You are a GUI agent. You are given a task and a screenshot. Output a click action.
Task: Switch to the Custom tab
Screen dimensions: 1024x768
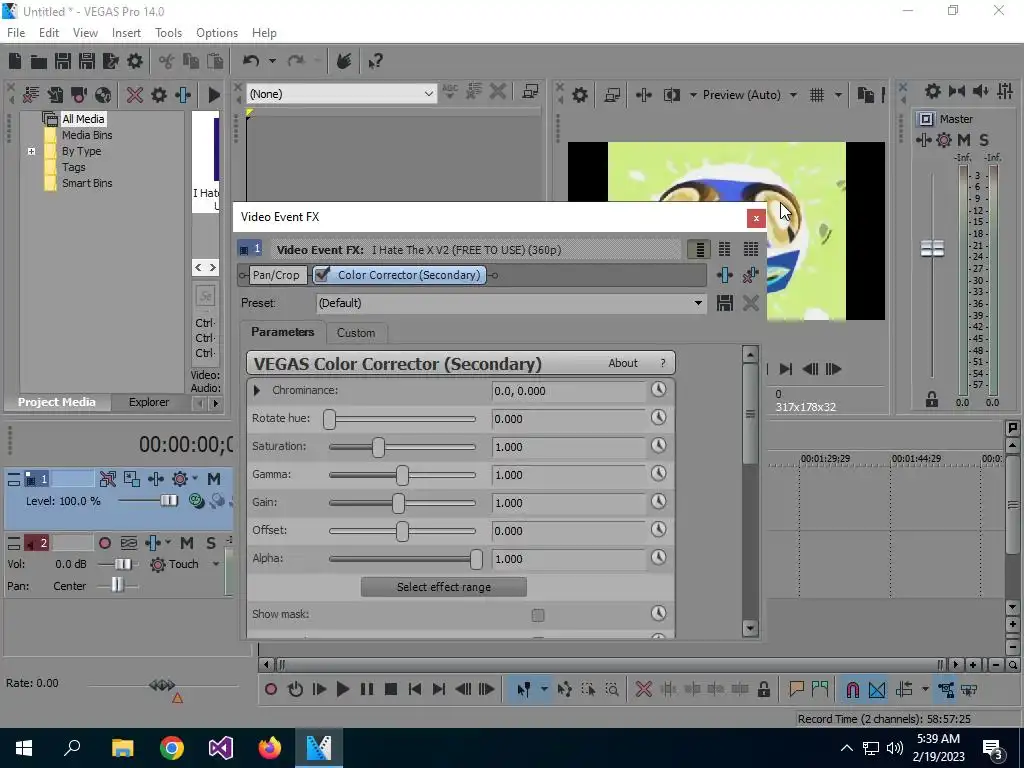point(356,333)
